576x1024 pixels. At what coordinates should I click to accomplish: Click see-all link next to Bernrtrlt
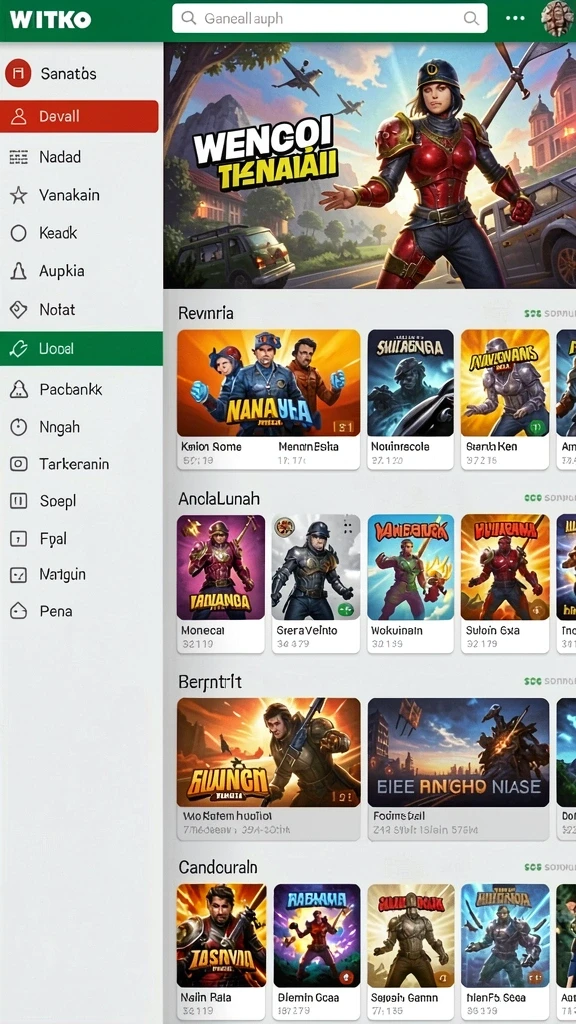549,681
